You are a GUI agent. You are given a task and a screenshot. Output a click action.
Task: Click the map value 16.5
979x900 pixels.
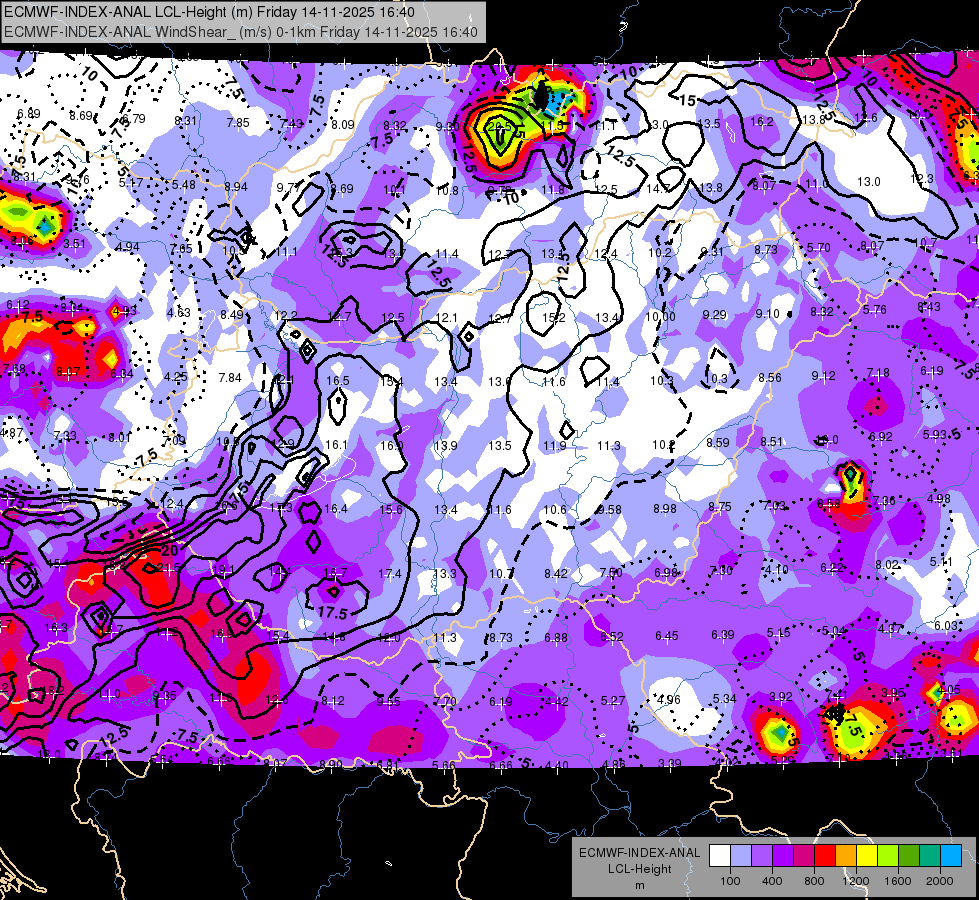pos(337,380)
